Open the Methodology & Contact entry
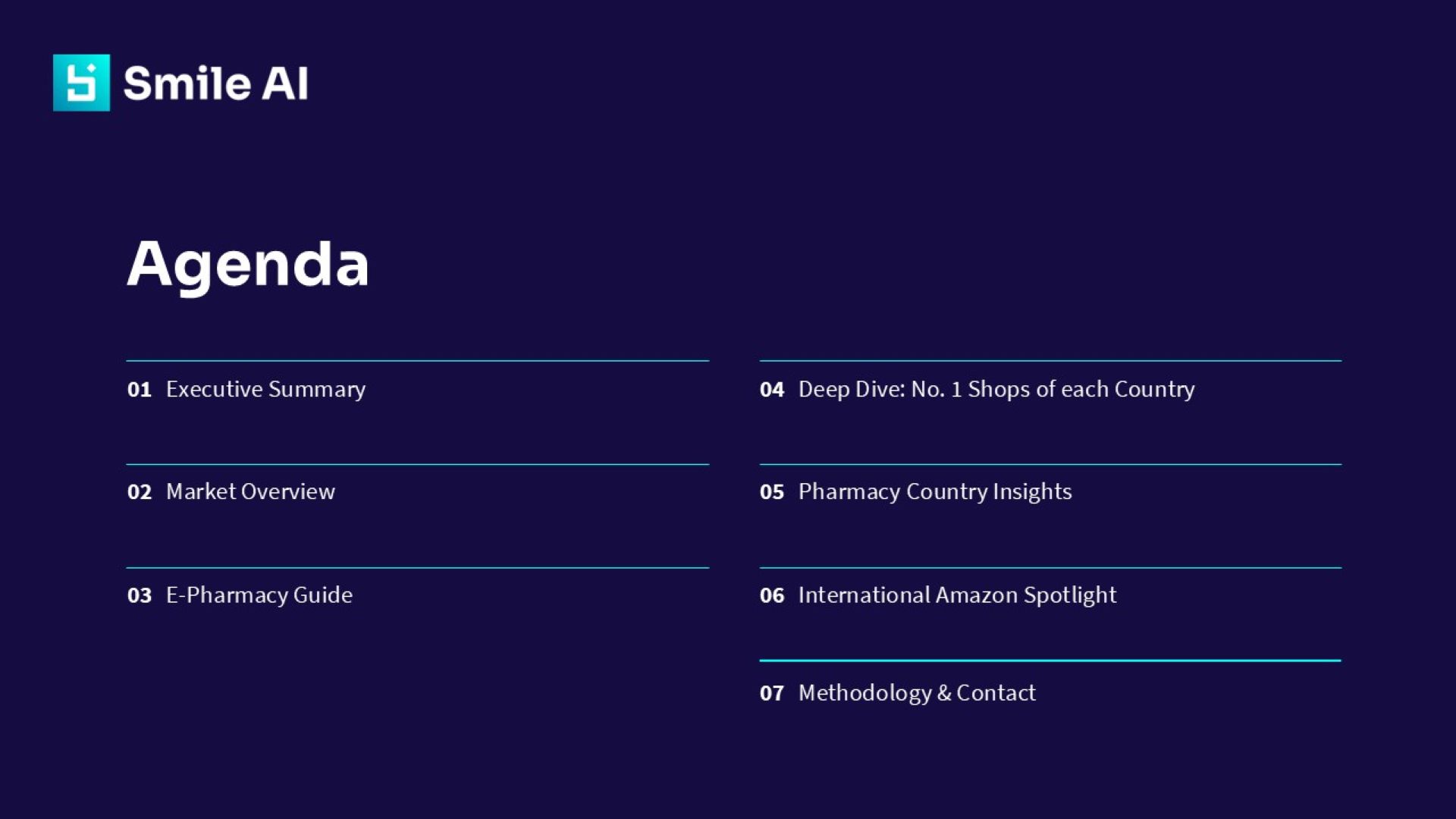 [916, 692]
